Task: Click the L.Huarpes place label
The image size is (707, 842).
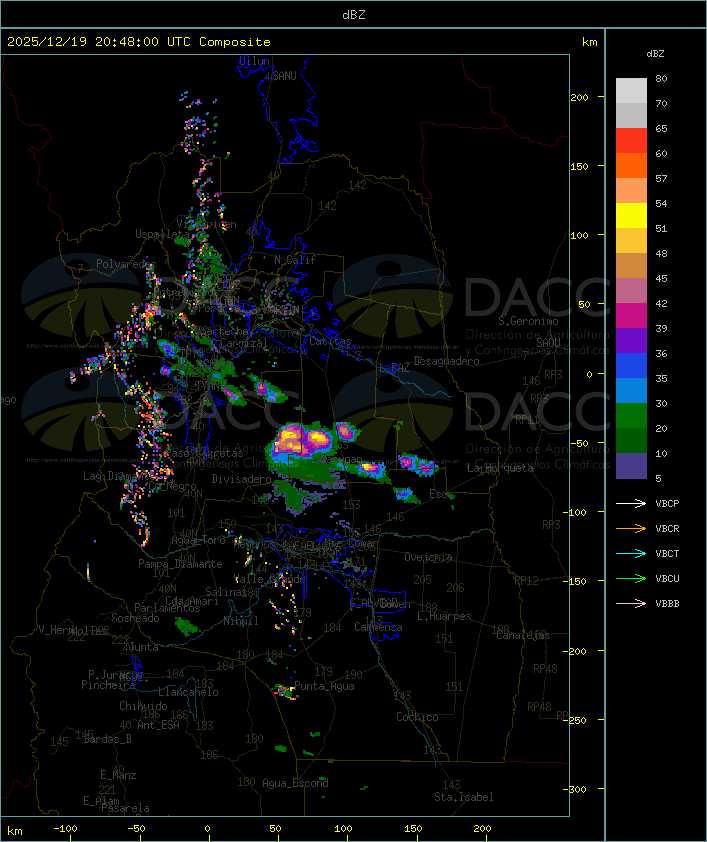Action: pos(444,616)
